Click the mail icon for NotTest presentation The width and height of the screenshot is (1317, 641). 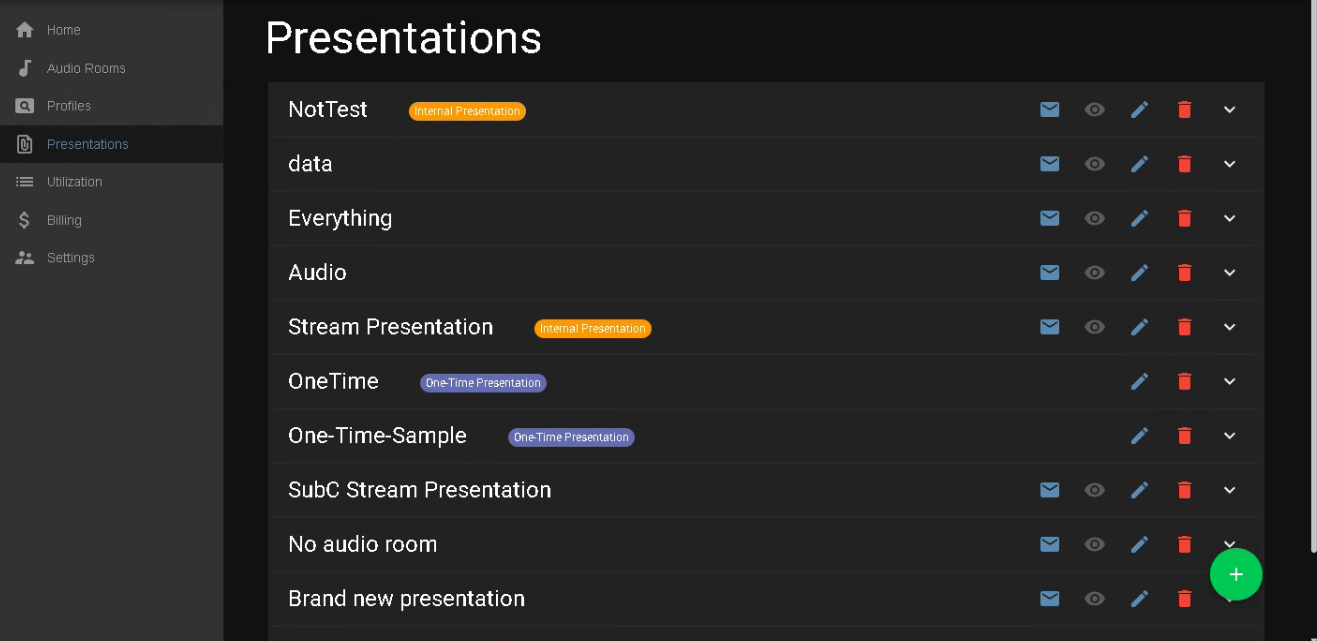[x=1049, y=110]
